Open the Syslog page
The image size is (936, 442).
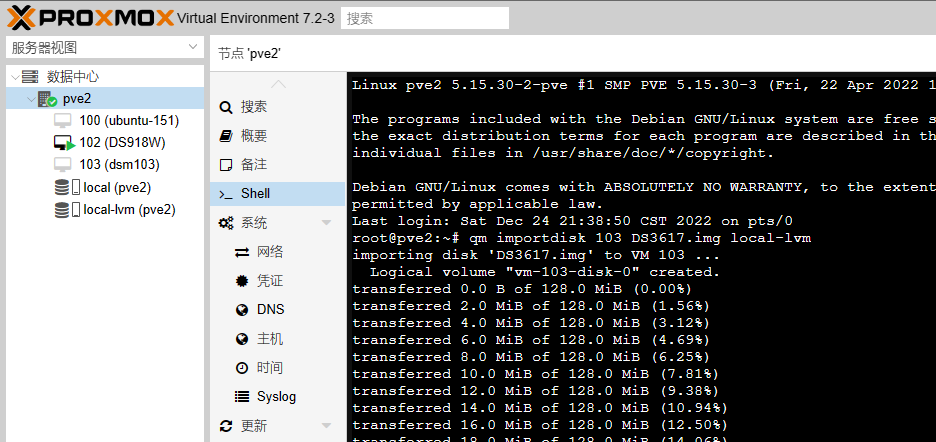click(x=278, y=397)
